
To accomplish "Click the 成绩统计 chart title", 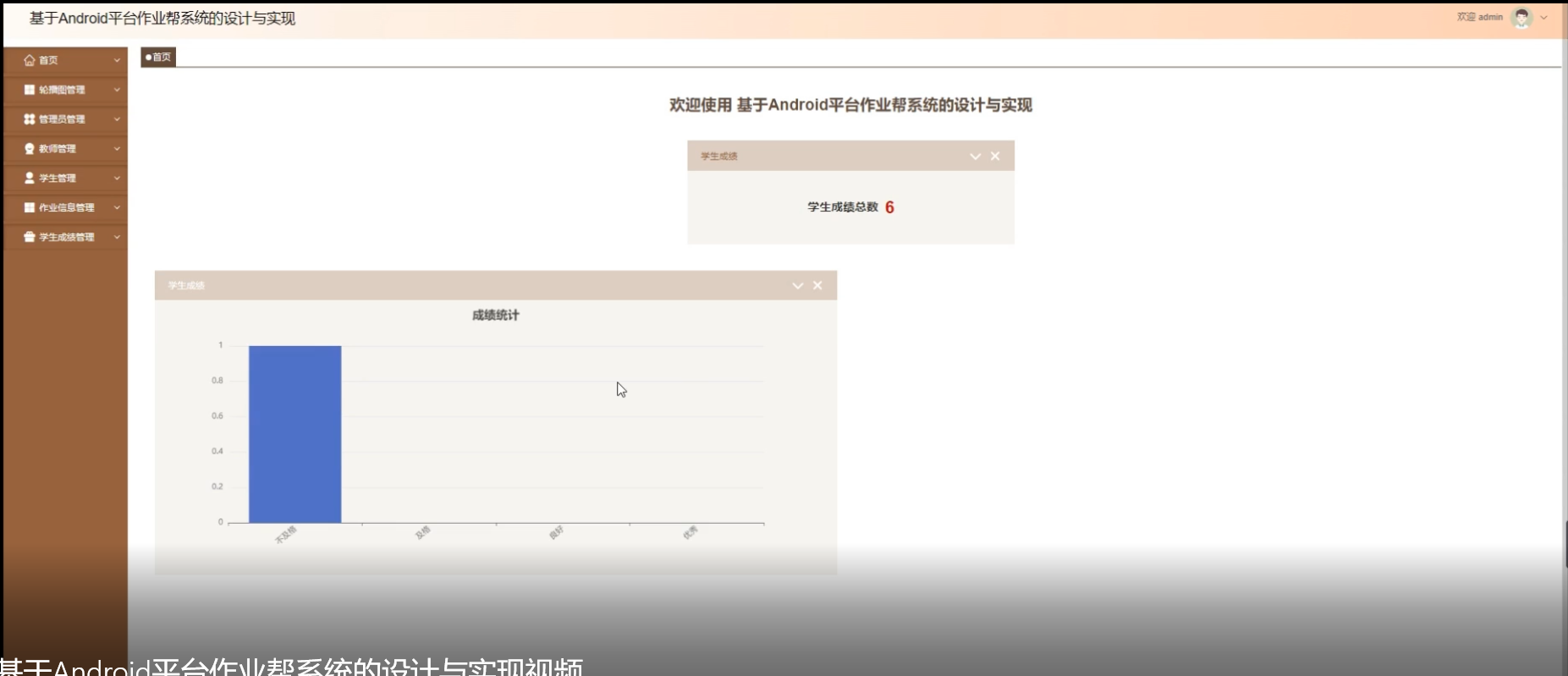I will pos(495,316).
